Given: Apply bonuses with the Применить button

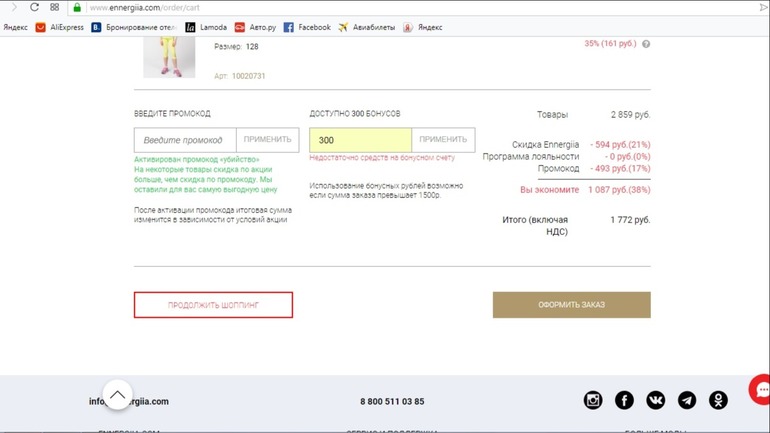Looking at the screenshot, I should click(x=443, y=140).
